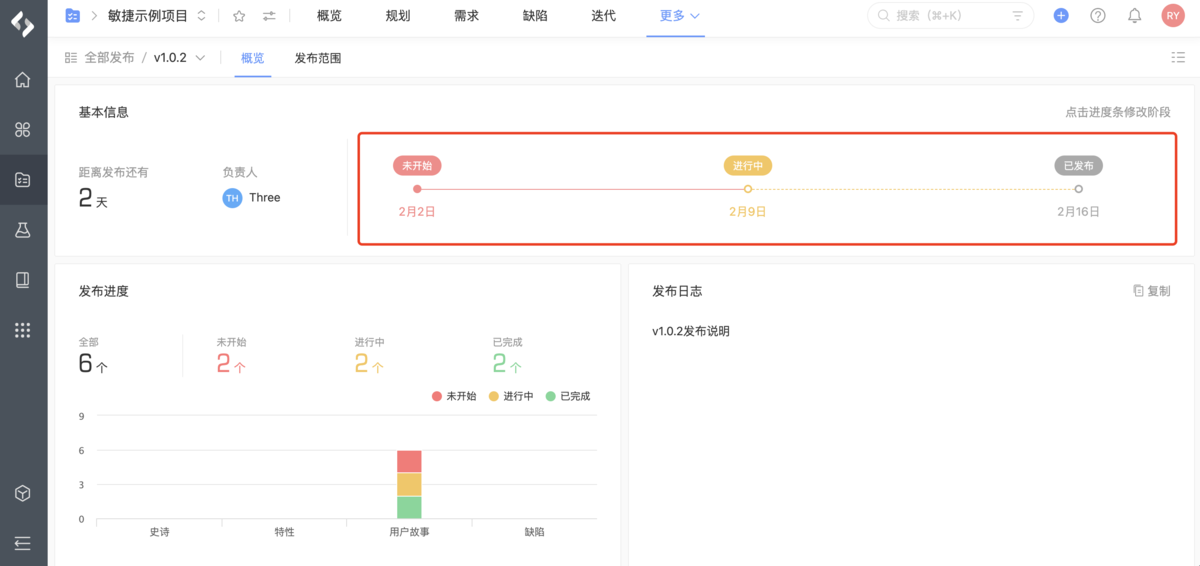Click the v1.0.2发布说明 log text
Image resolution: width=1200 pixels, height=566 pixels.
[x=691, y=331]
